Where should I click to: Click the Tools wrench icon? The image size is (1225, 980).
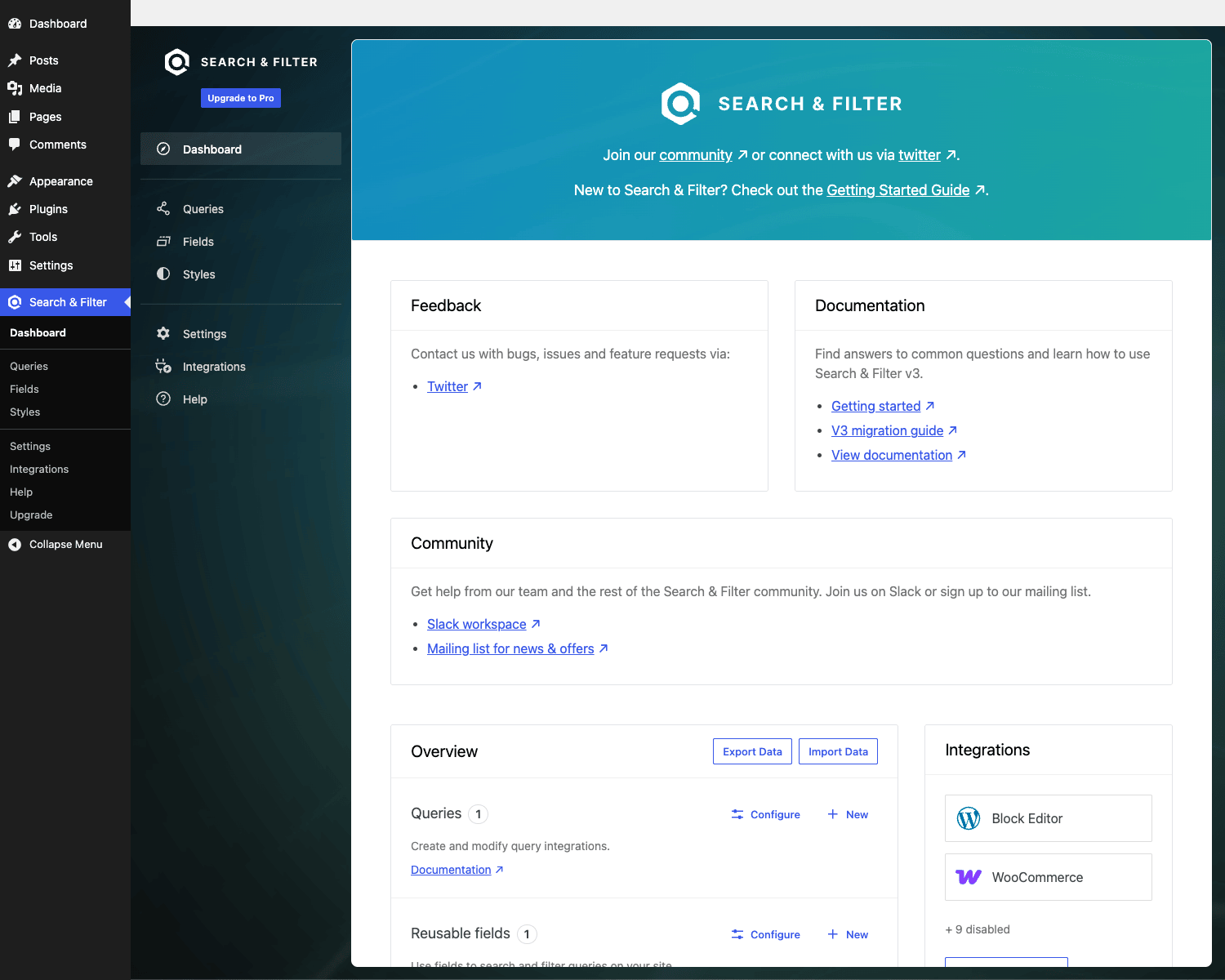coord(15,237)
